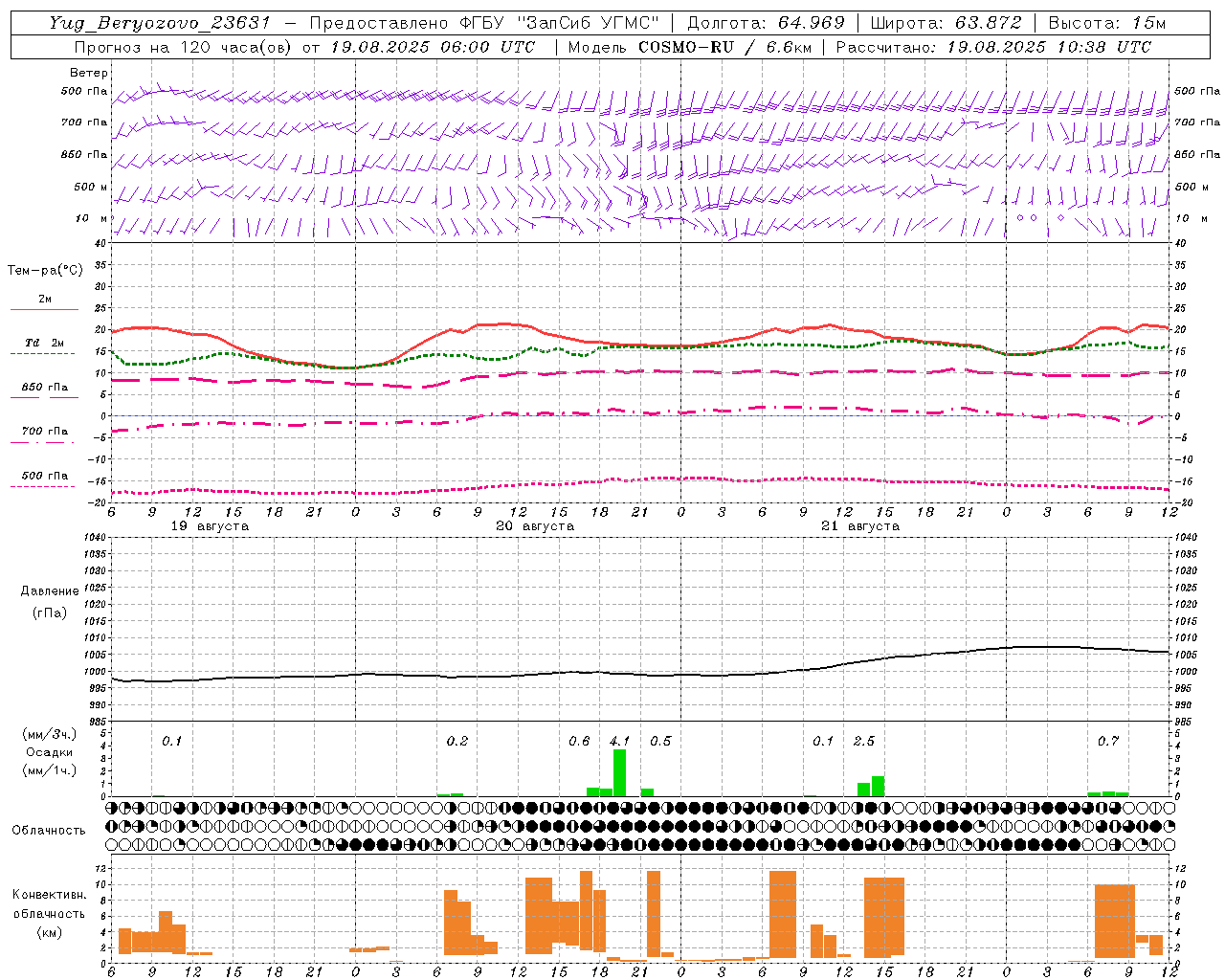
Task: Click the date label 21 августа
Action: (x=860, y=526)
